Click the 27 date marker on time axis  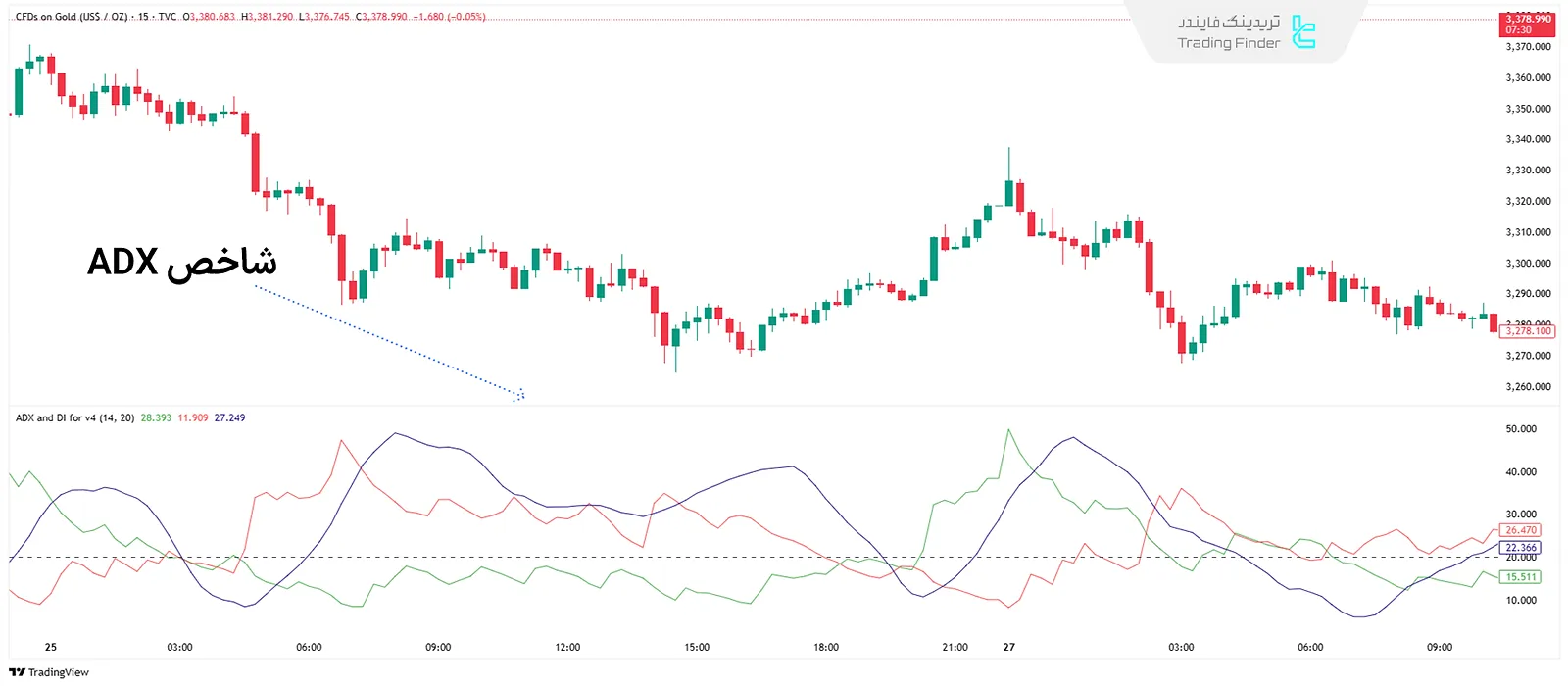click(x=1008, y=647)
